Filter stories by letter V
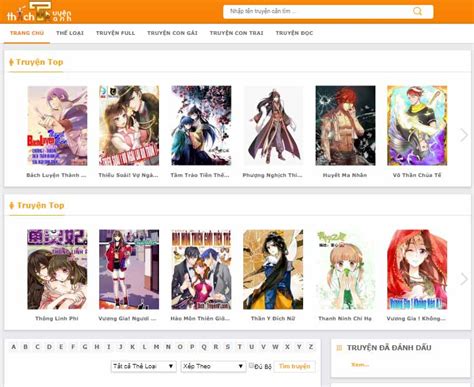The height and width of the screenshot is (387, 474). click(263, 347)
